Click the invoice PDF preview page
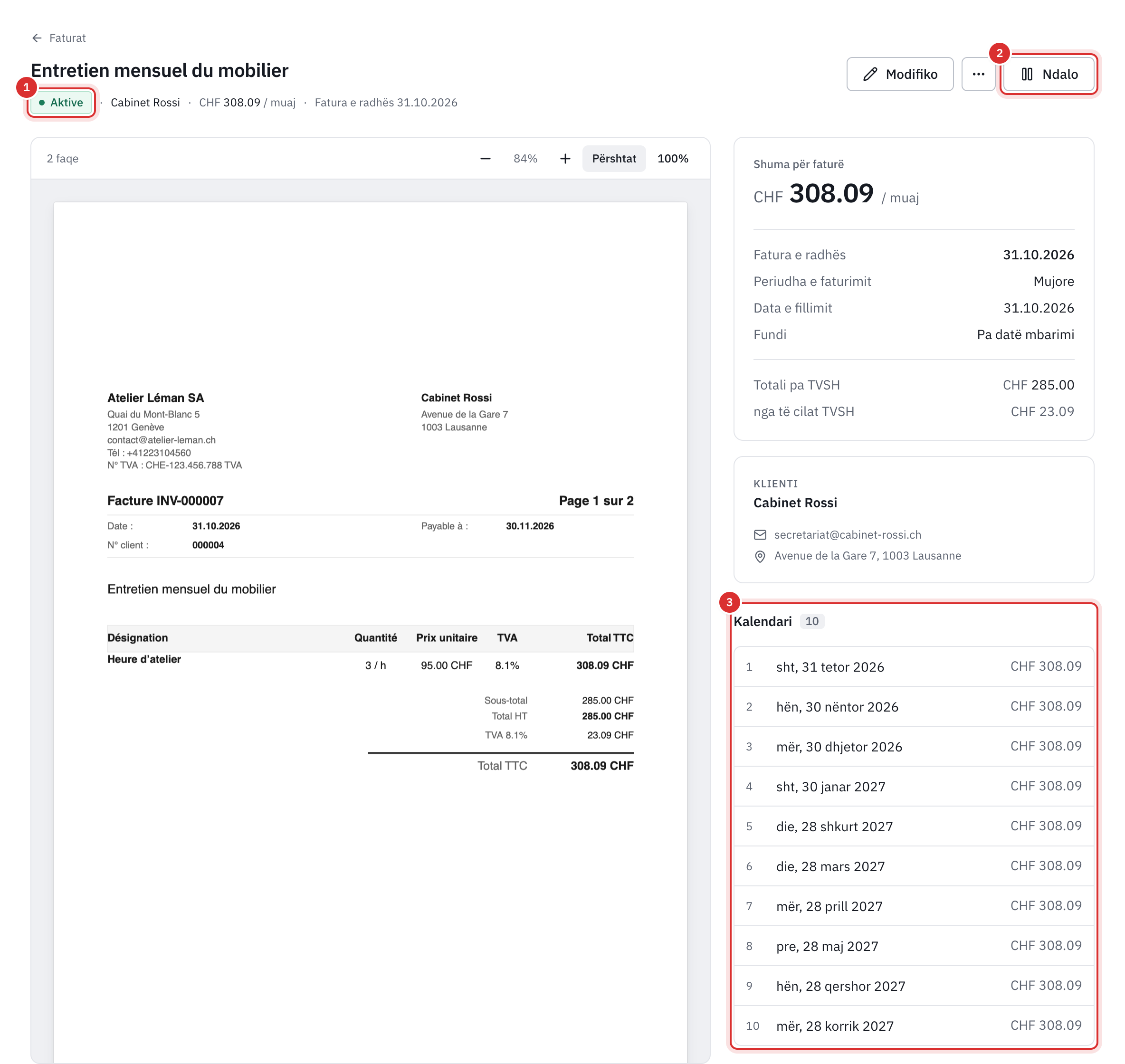Viewport: 1125px width, 1064px height. (371, 632)
